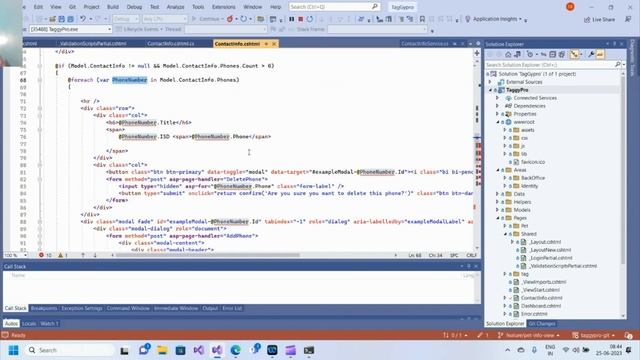Open the Extensions menu
The width and height of the screenshot is (640, 360).
click(x=224, y=7)
